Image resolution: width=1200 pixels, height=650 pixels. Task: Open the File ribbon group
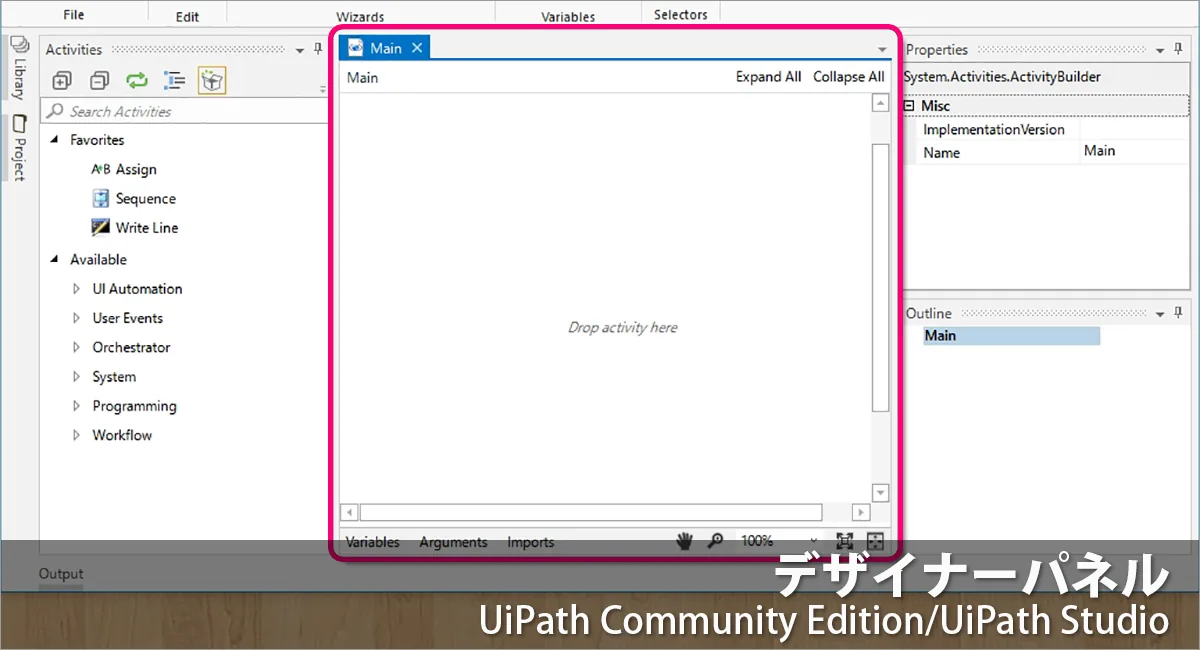coord(73,14)
